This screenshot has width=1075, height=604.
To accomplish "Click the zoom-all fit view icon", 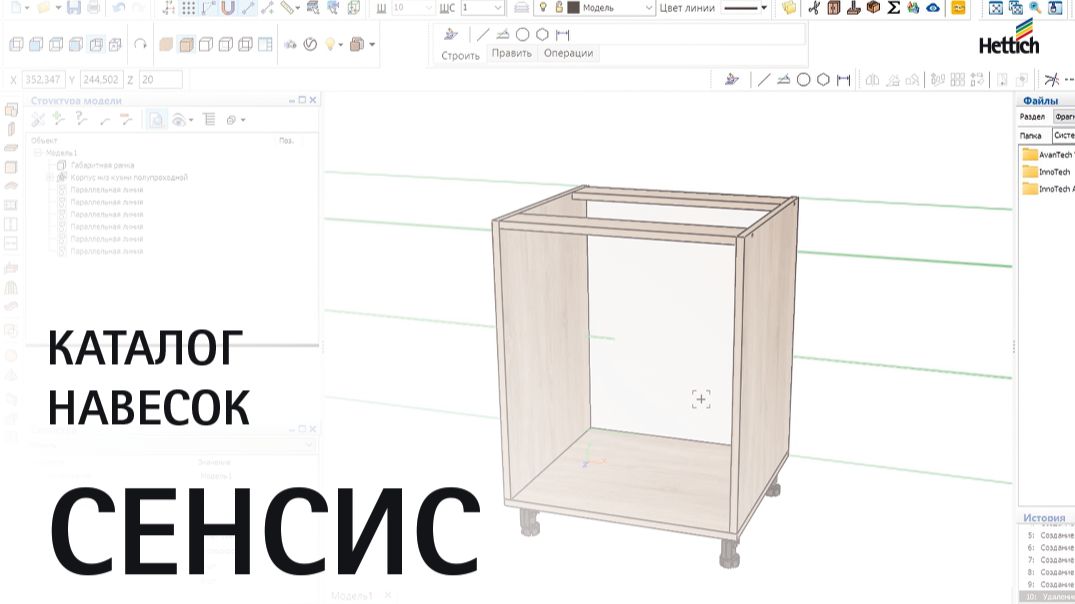I will tap(995, 8).
